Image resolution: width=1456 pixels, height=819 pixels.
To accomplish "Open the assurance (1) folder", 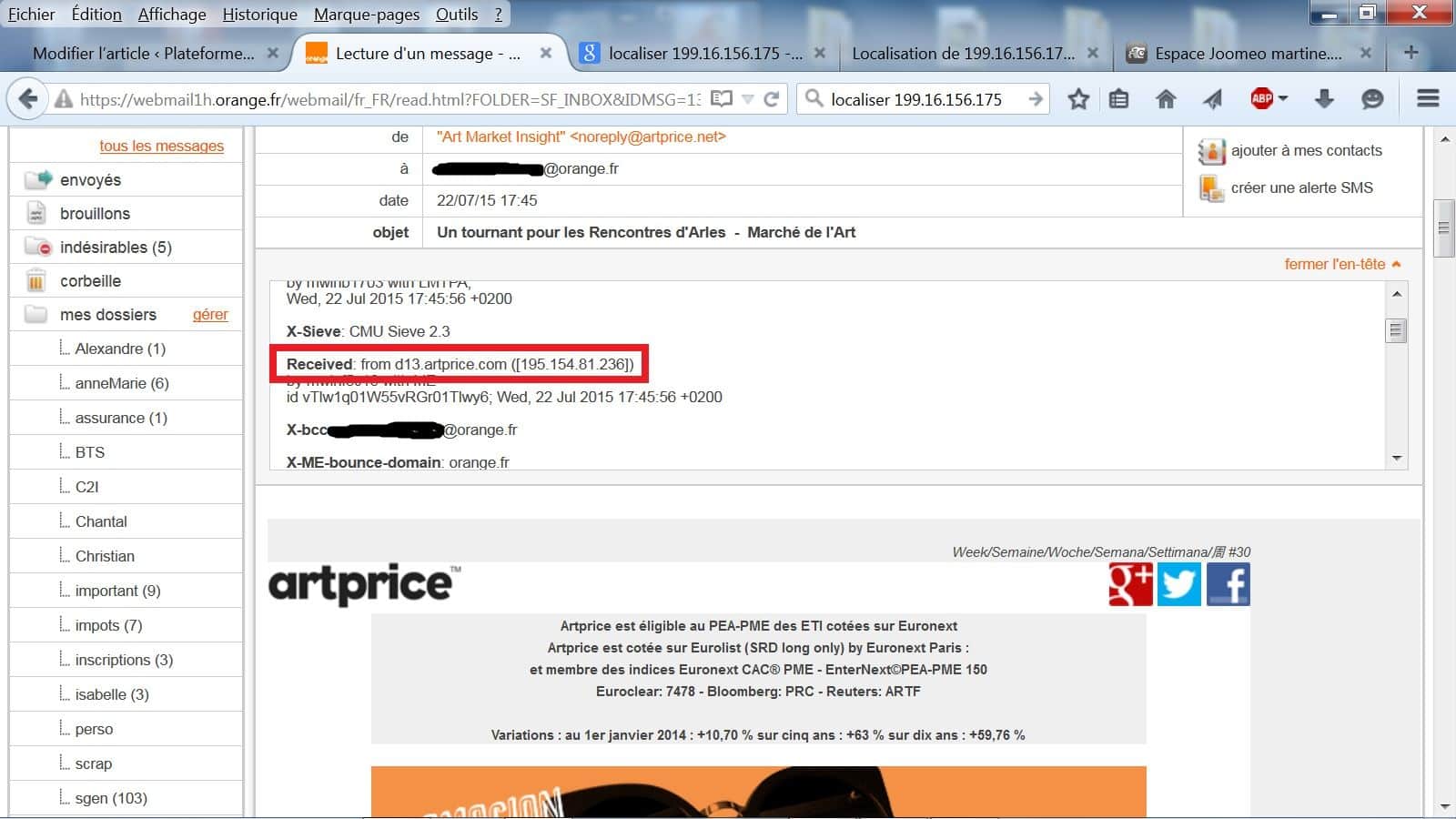I will pyautogui.click(x=121, y=419).
